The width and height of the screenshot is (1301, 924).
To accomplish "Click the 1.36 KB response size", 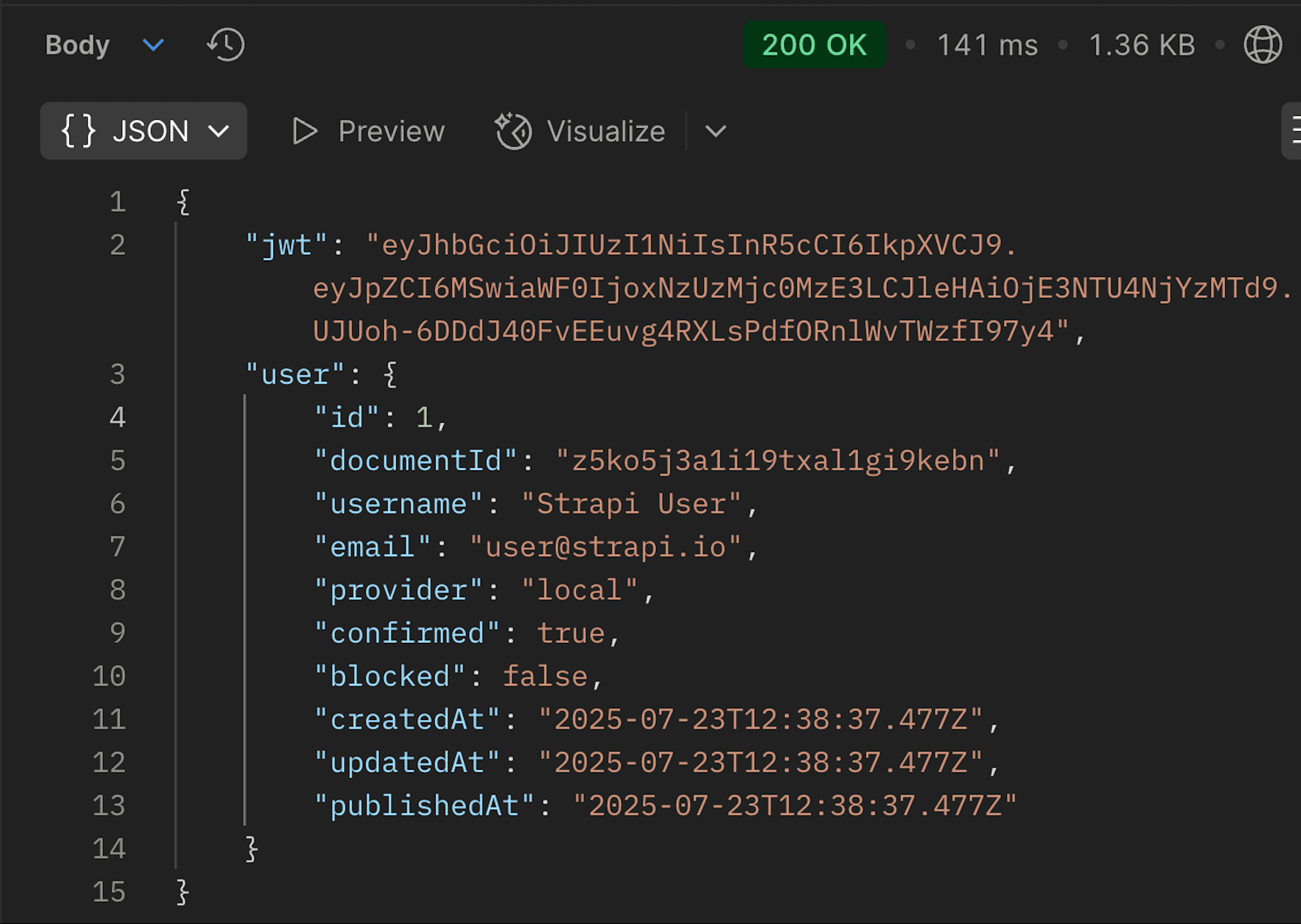I will click(x=1142, y=45).
